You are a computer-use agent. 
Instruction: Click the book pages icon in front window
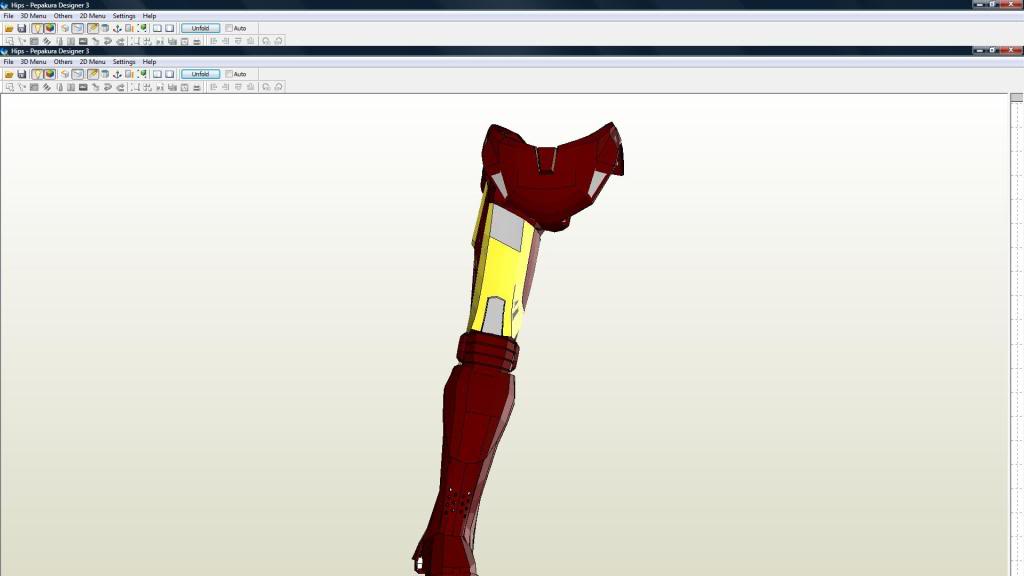pyautogui.click(x=129, y=74)
